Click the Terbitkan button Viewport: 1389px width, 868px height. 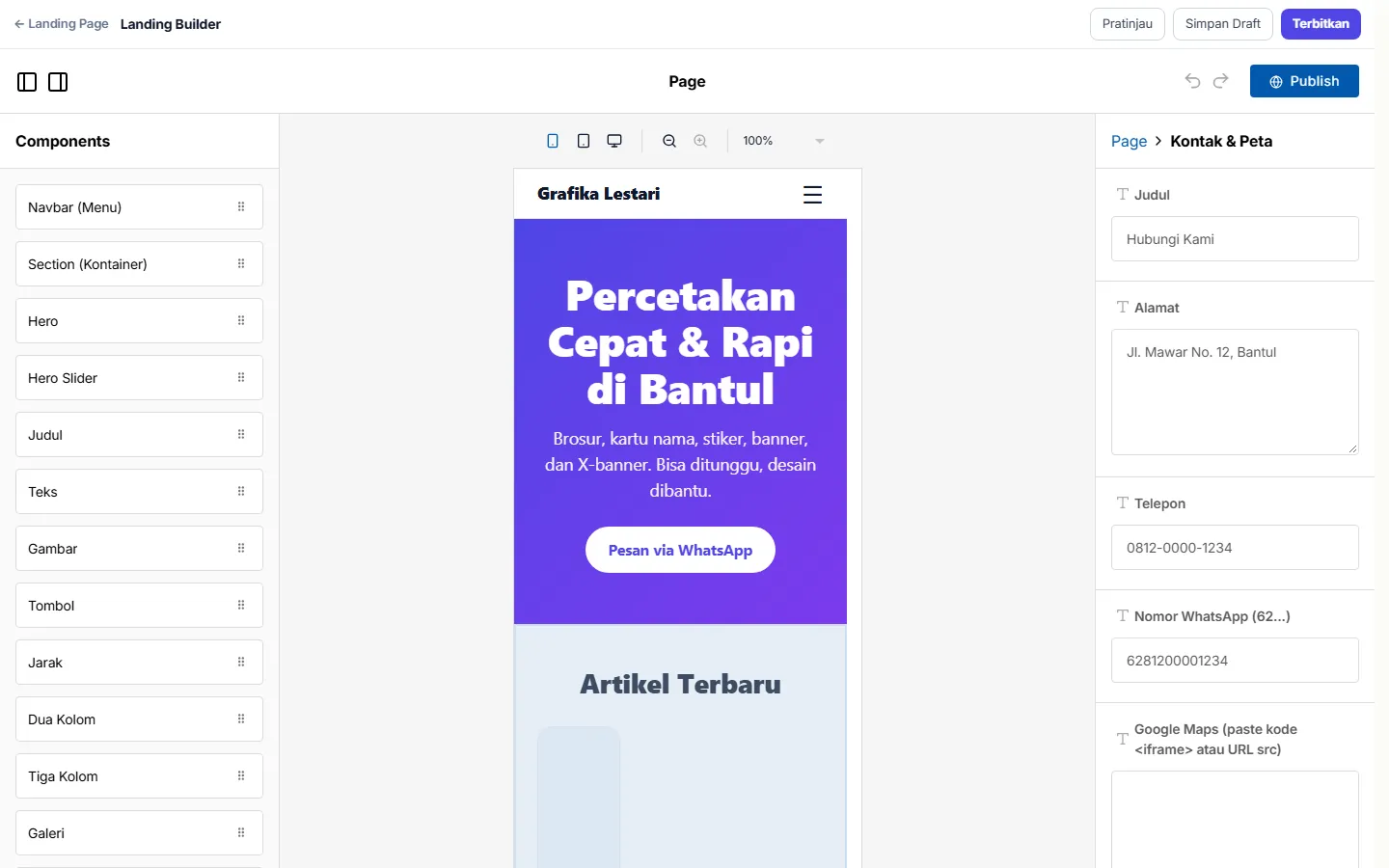click(x=1321, y=24)
